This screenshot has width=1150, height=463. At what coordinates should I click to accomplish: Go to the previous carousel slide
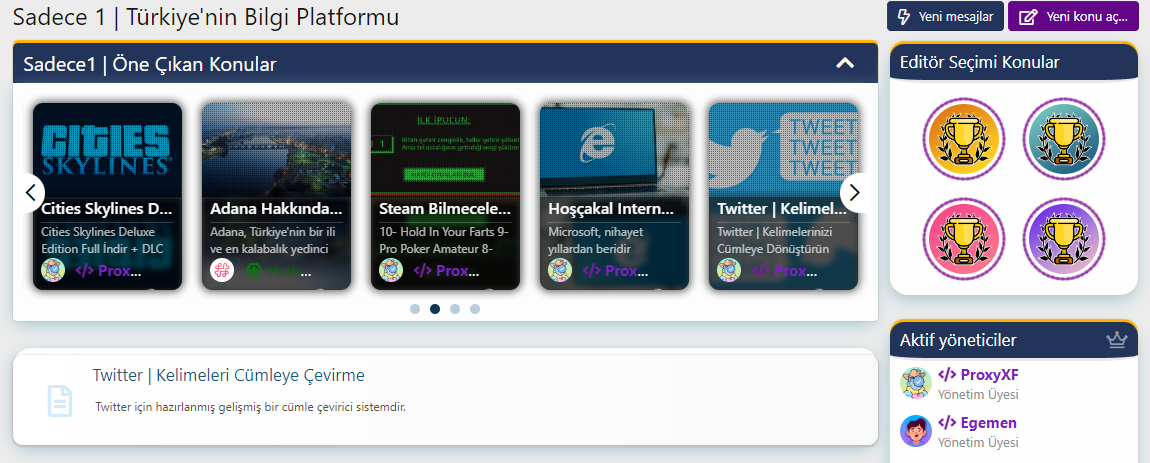30,193
